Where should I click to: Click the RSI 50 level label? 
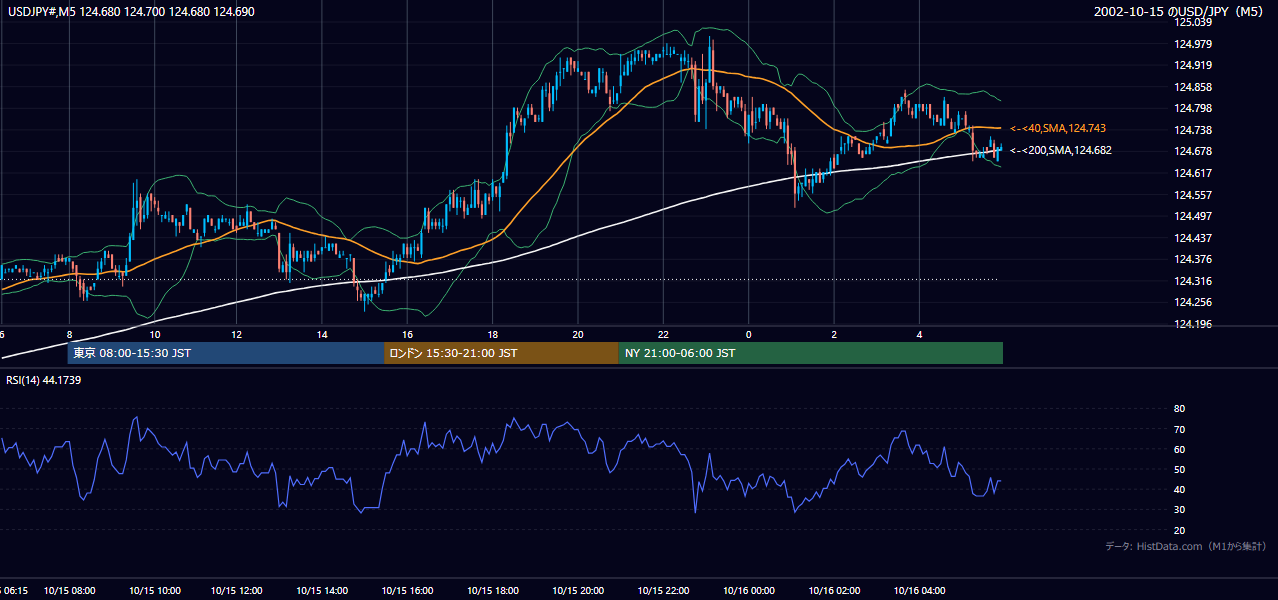[1179, 469]
